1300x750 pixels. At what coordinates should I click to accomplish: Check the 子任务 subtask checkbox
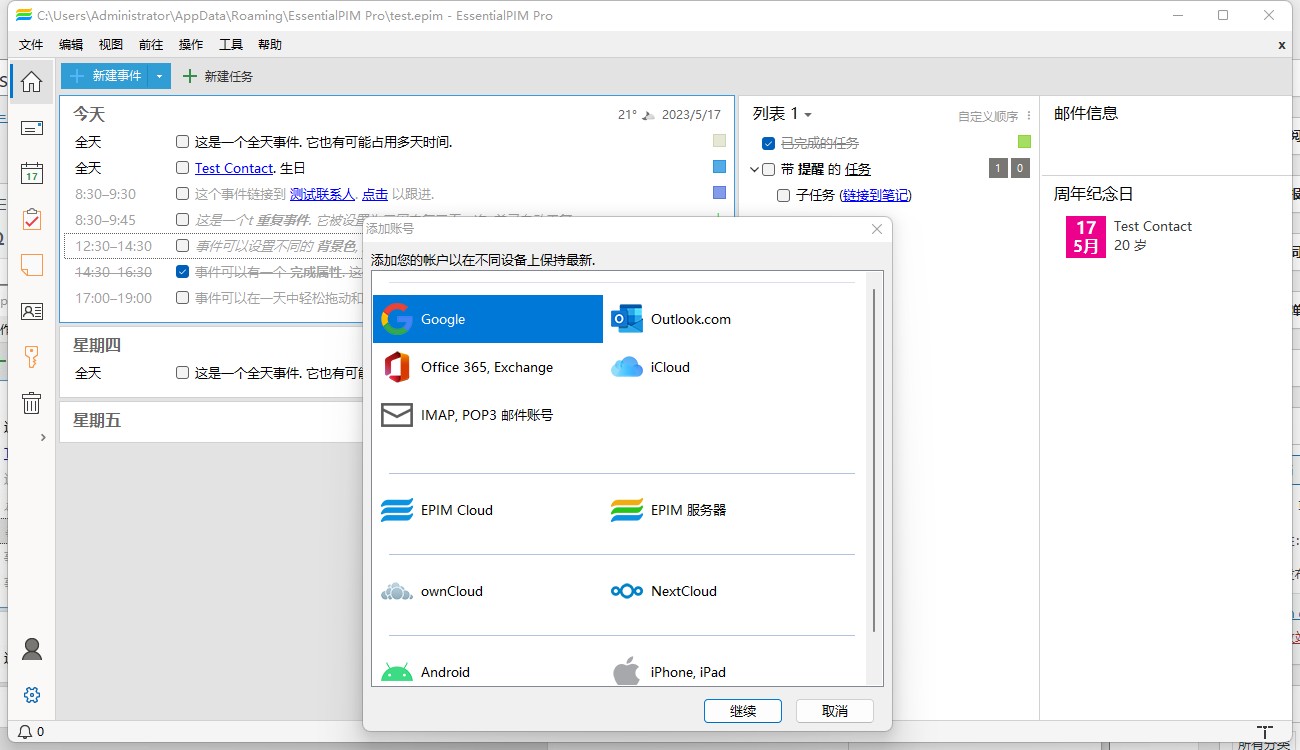[x=784, y=195]
